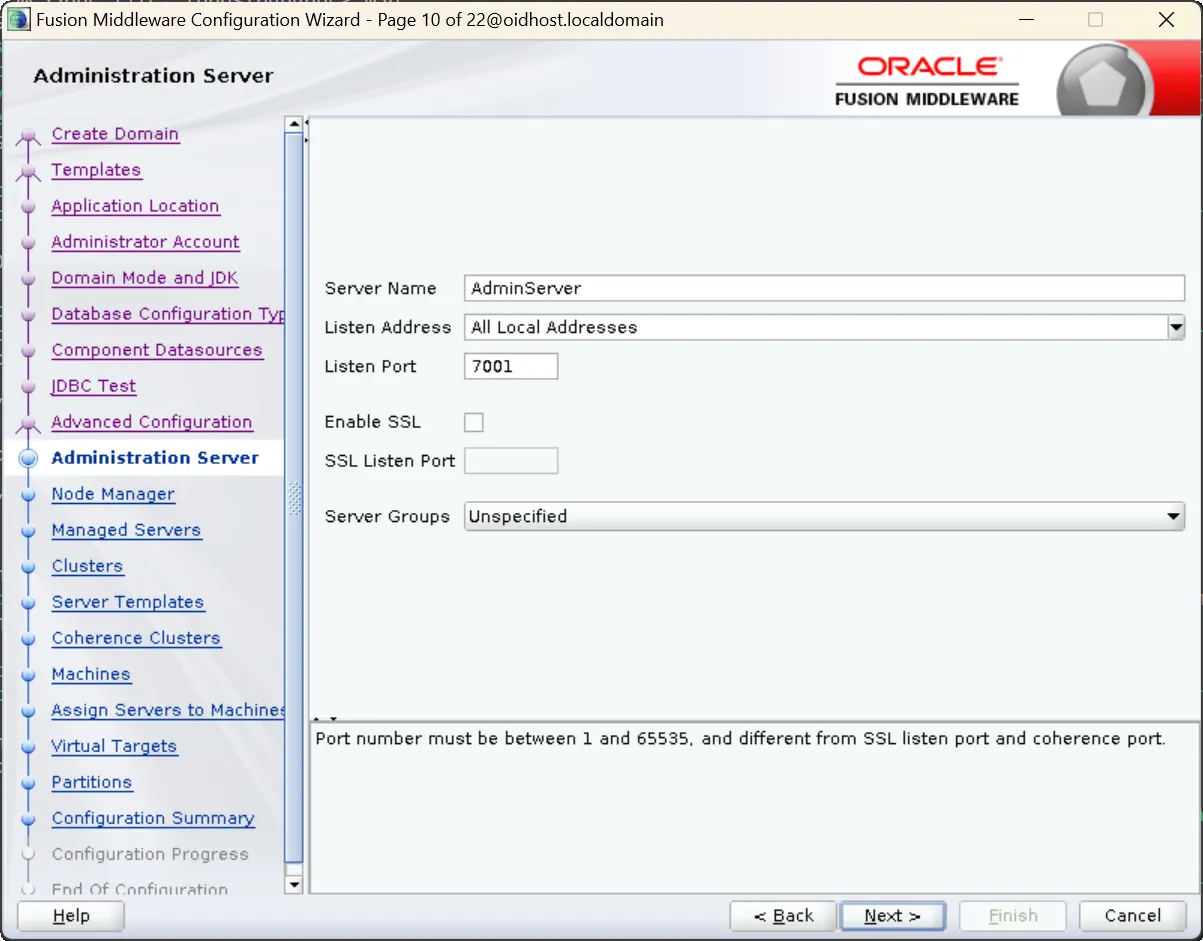Viewport: 1203px width, 941px height.
Task: Open Advanced Configuration step
Action: pyautogui.click(x=152, y=422)
